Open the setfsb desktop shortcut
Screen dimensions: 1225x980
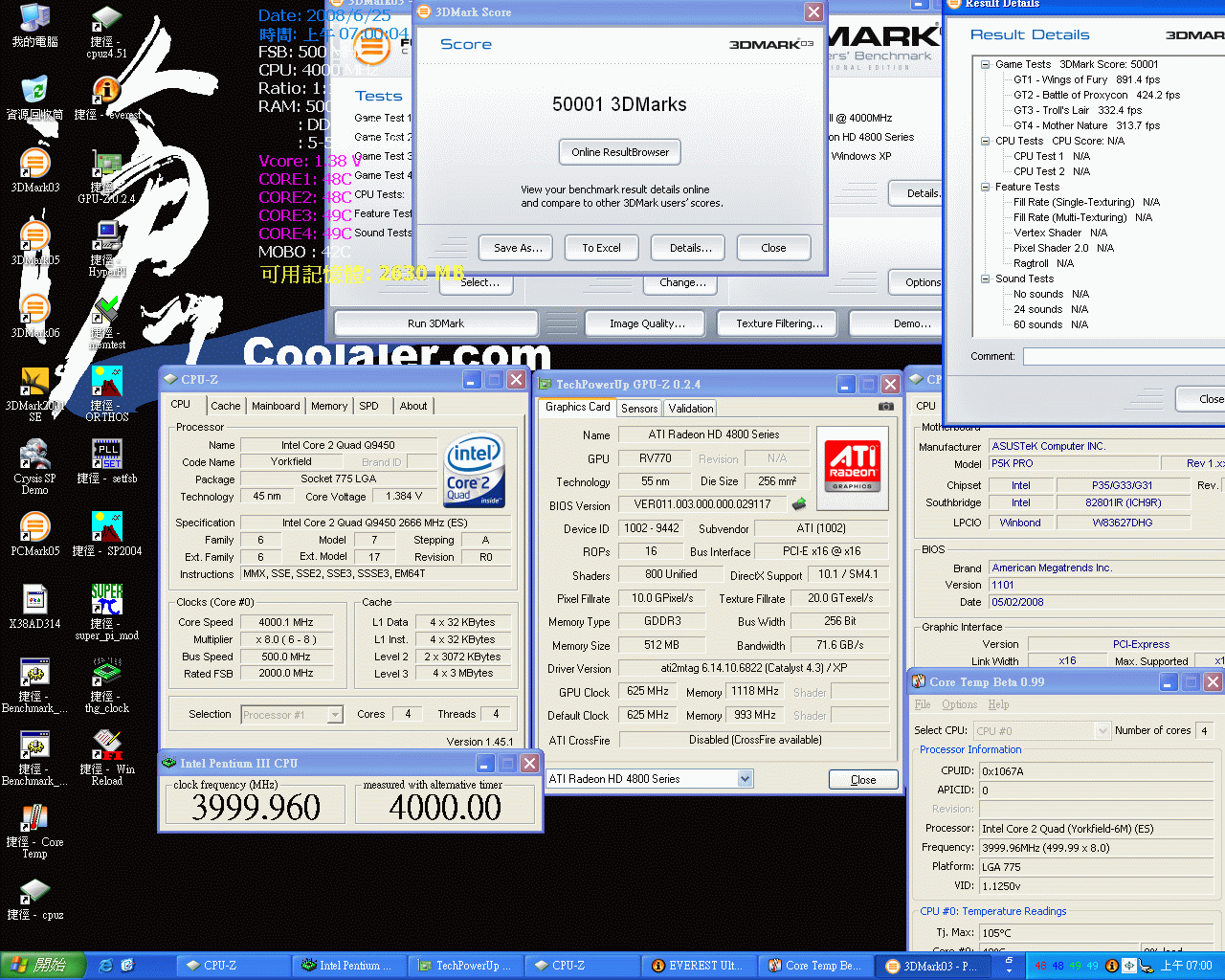[x=106, y=457]
